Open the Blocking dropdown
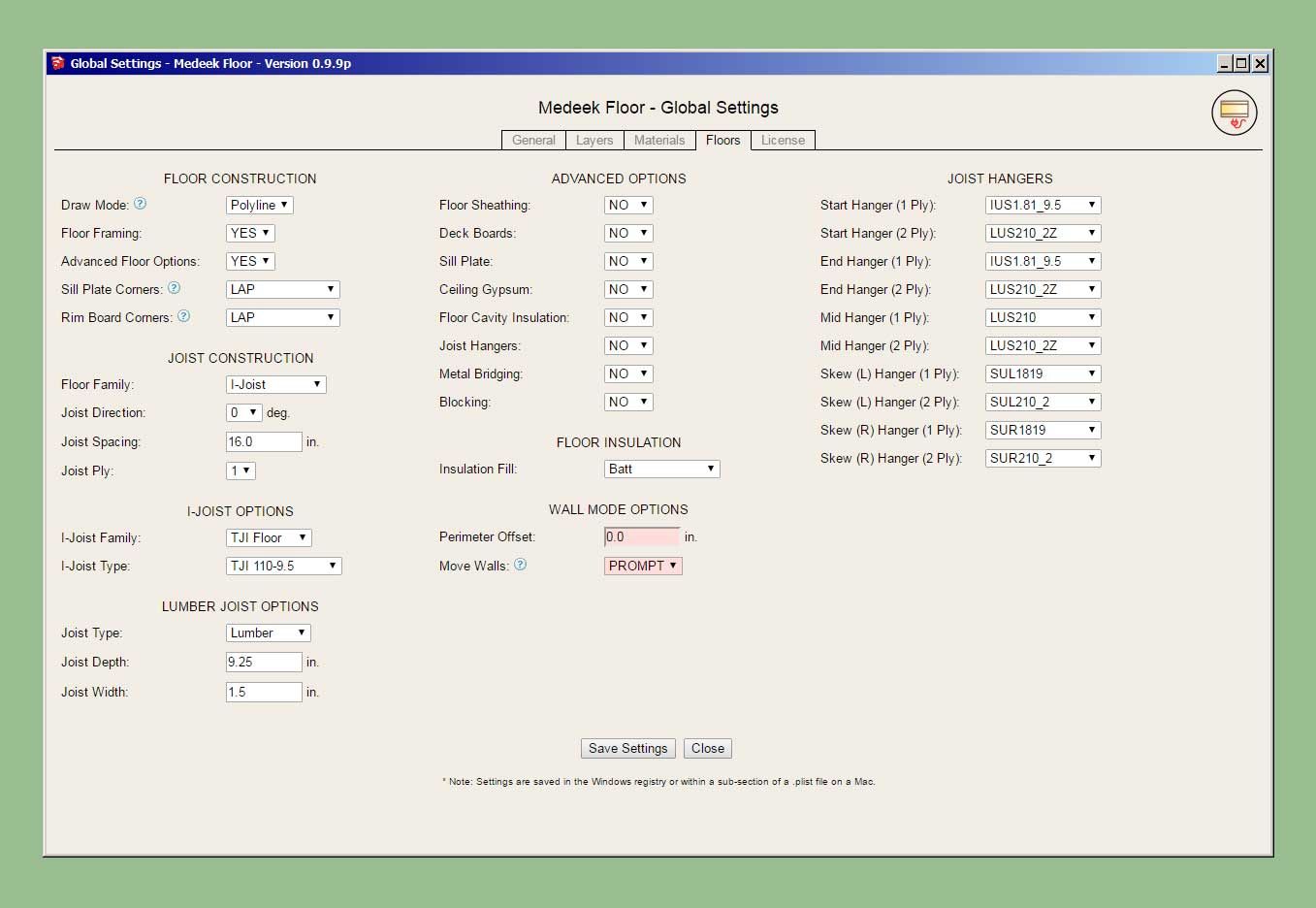The height and width of the screenshot is (908, 1316). point(628,402)
